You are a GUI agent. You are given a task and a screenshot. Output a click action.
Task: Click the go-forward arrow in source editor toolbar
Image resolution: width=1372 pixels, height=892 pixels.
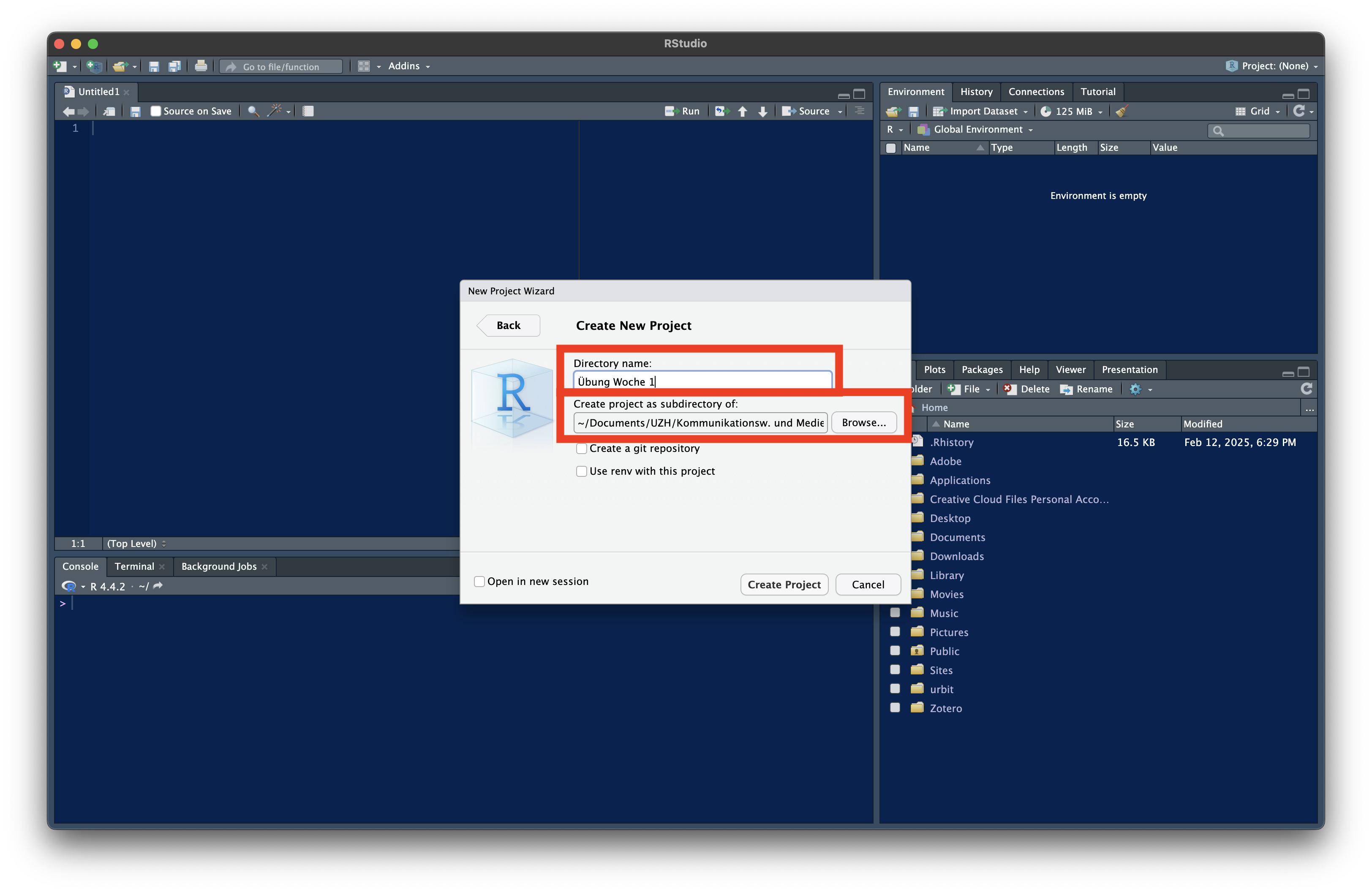coord(83,111)
